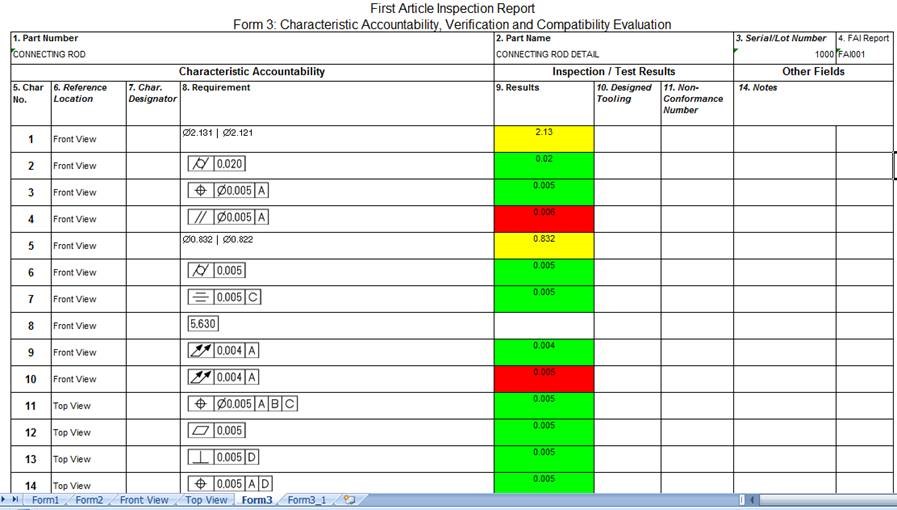Select the red result cell in row 4
The image size is (897, 510).
click(544, 218)
